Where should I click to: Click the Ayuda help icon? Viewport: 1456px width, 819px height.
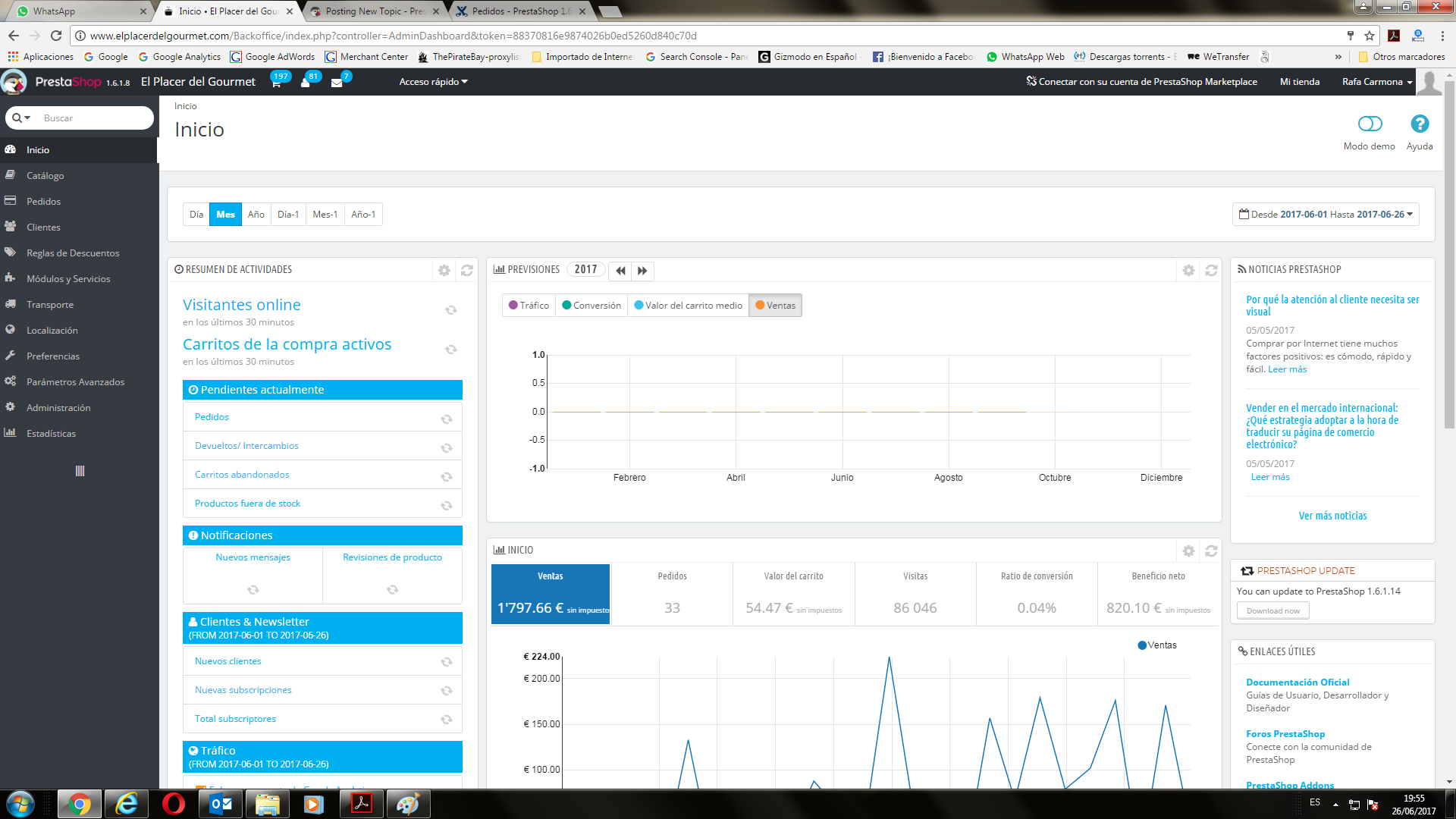pyautogui.click(x=1419, y=124)
